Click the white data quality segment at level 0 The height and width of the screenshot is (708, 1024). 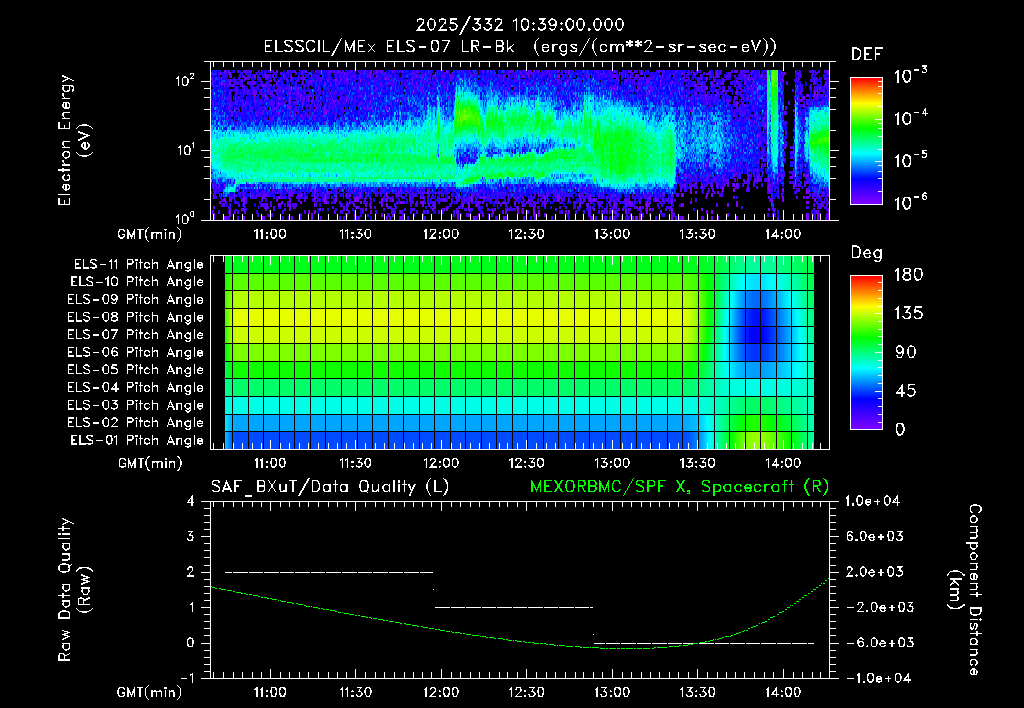coord(704,643)
